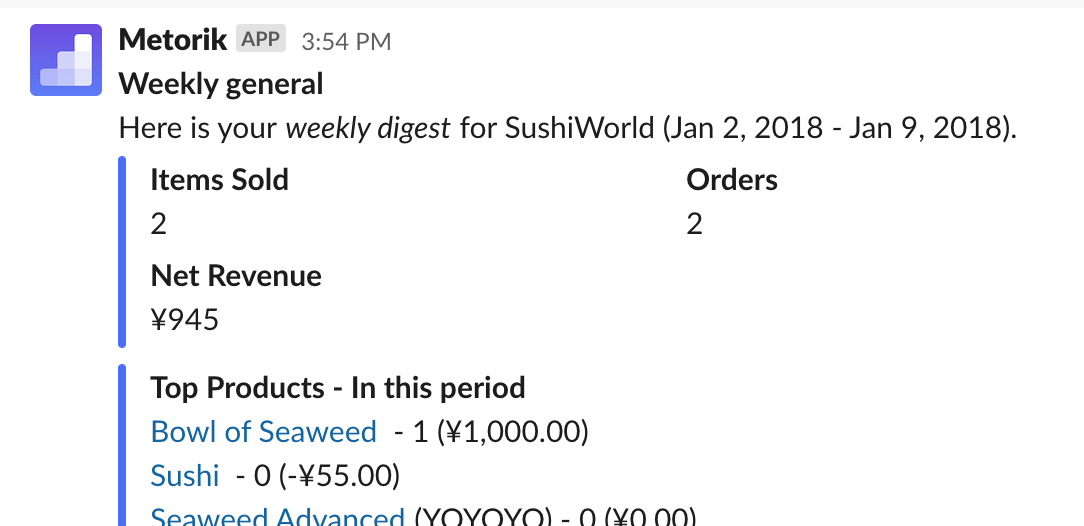Viewport: 1084px width, 526px height.
Task: Click the APP badge next to Metorik
Action: 261,40
